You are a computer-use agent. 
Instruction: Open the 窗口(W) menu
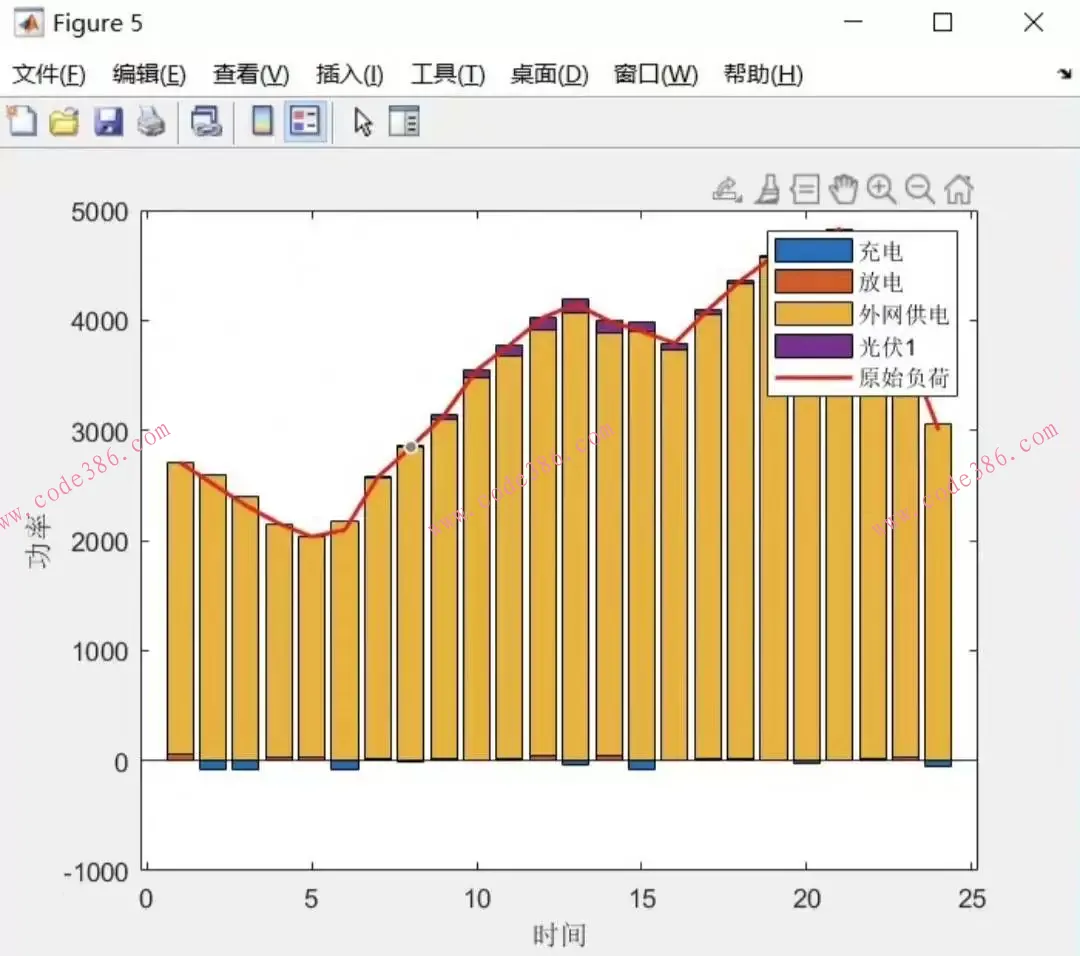[x=656, y=74]
